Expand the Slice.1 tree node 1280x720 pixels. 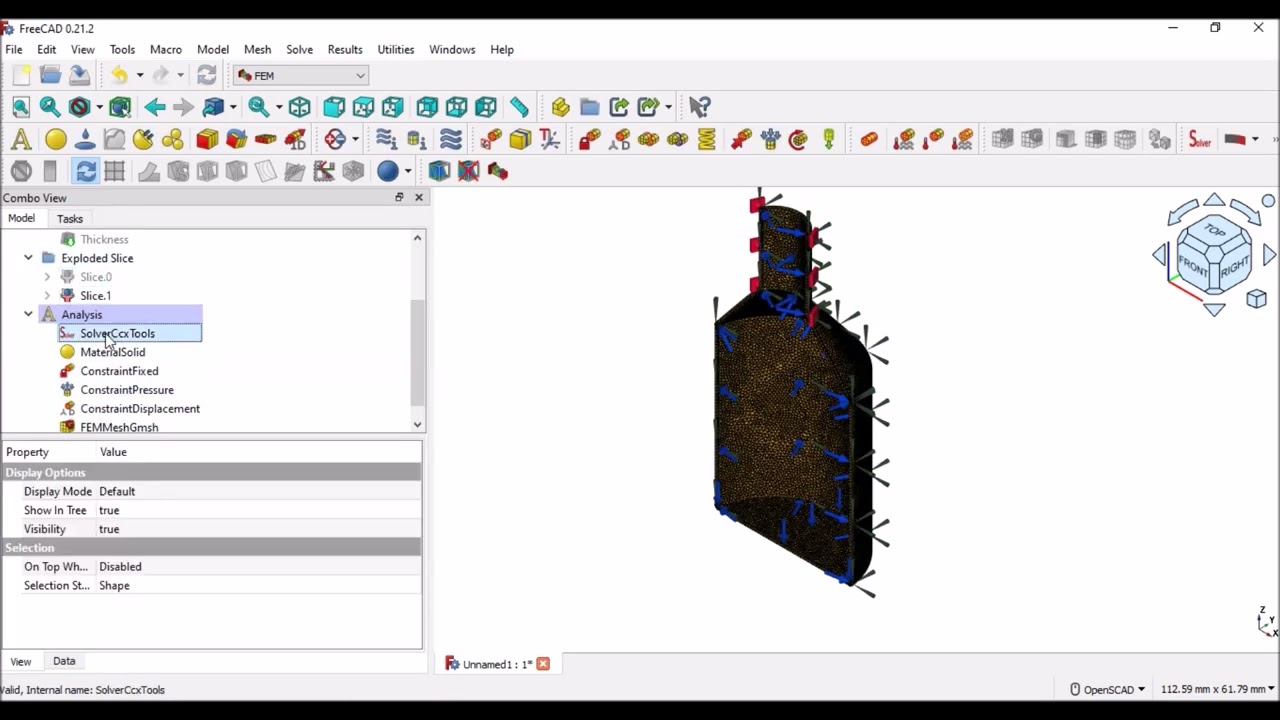pos(47,296)
